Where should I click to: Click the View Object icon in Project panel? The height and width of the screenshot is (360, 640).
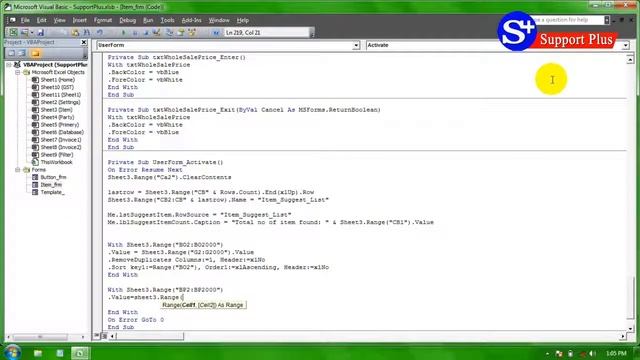pyautogui.click(x=22, y=53)
